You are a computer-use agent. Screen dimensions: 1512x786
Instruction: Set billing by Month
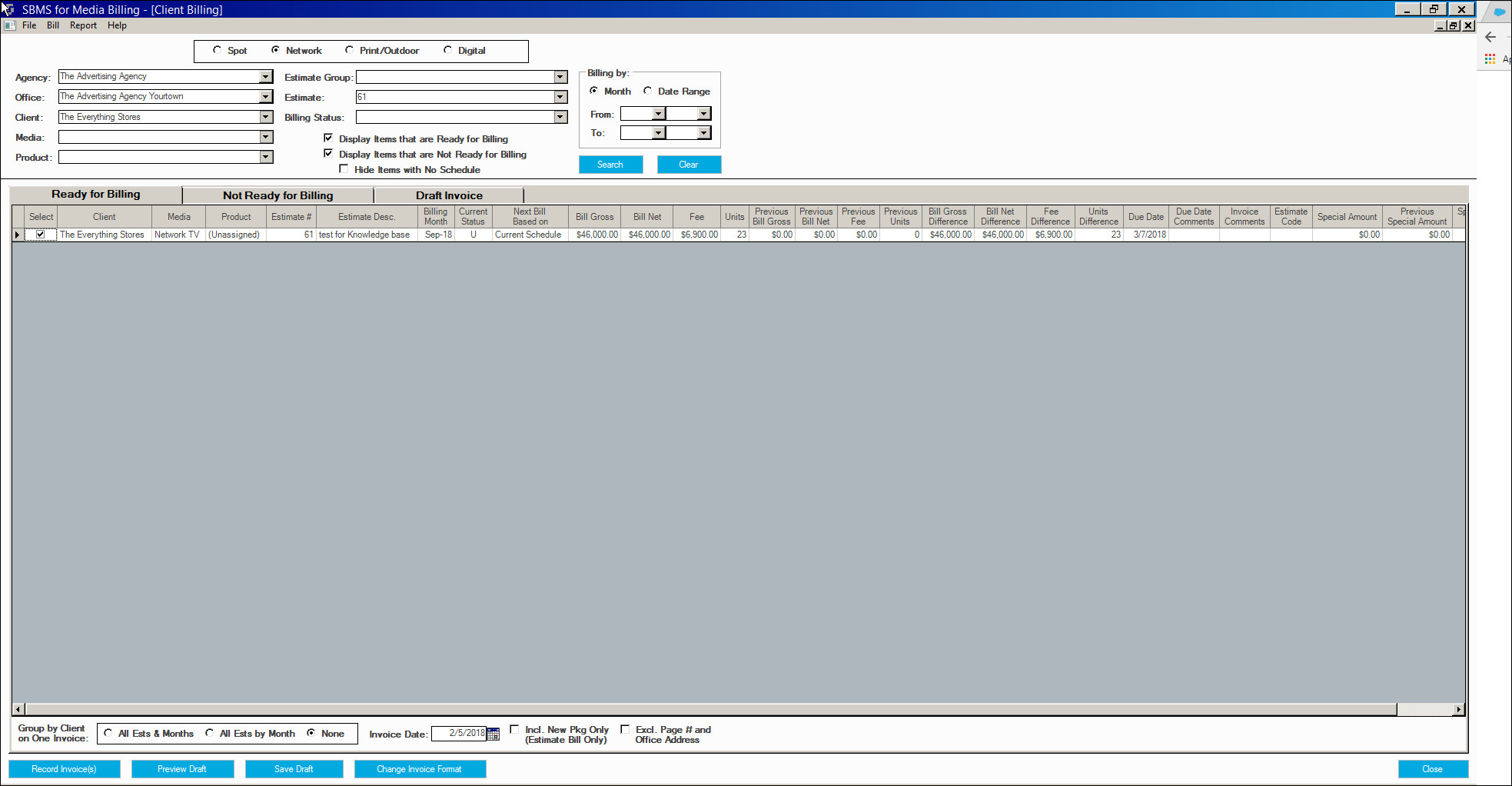tap(594, 91)
